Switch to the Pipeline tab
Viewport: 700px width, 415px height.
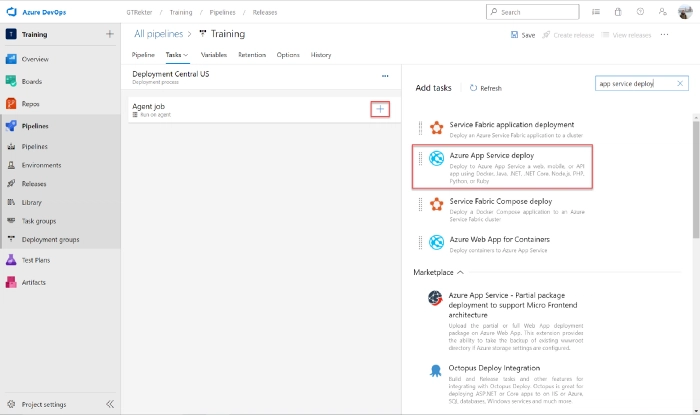click(x=143, y=55)
